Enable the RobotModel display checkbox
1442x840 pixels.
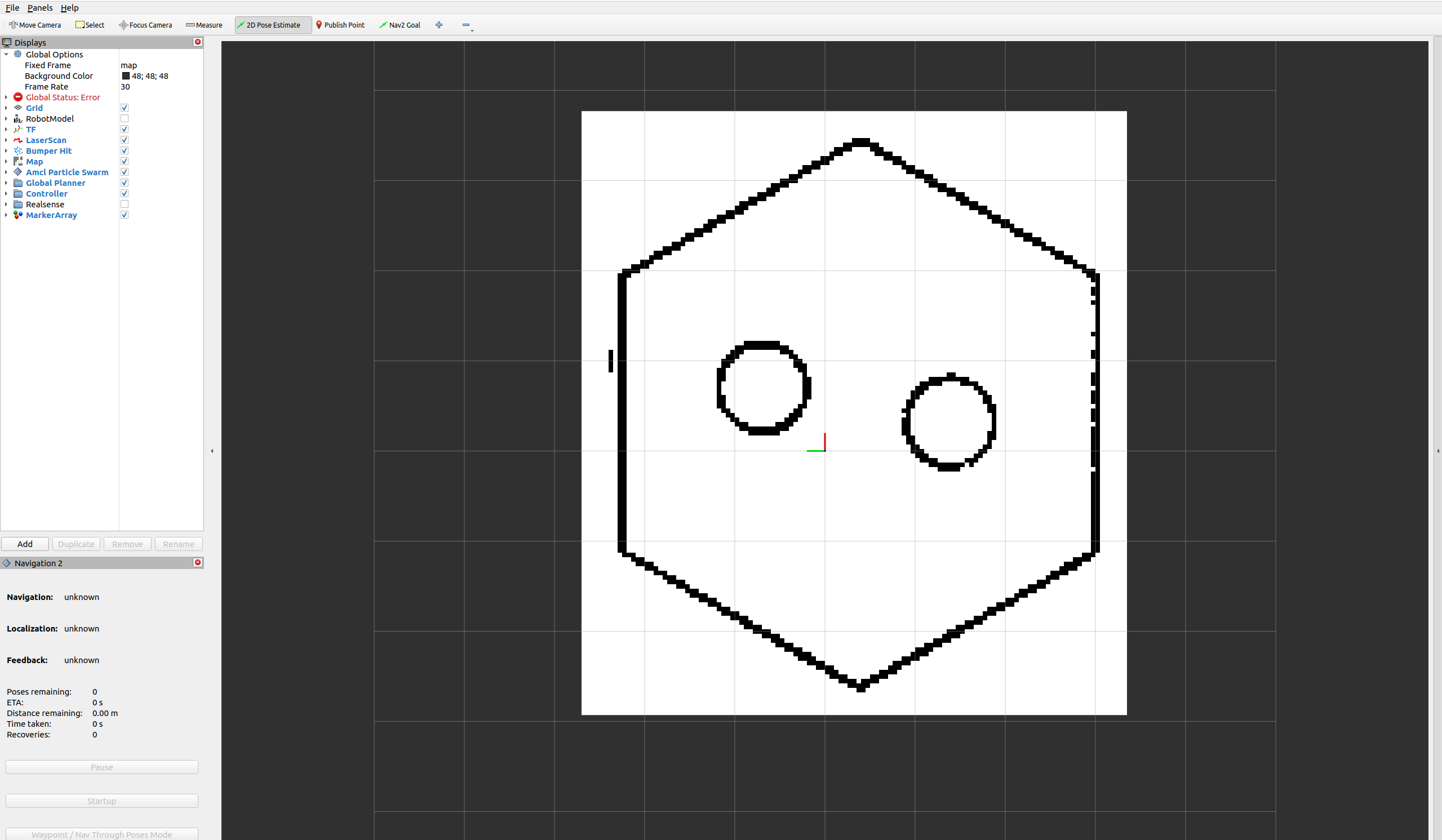pyautogui.click(x=124, y=118)
